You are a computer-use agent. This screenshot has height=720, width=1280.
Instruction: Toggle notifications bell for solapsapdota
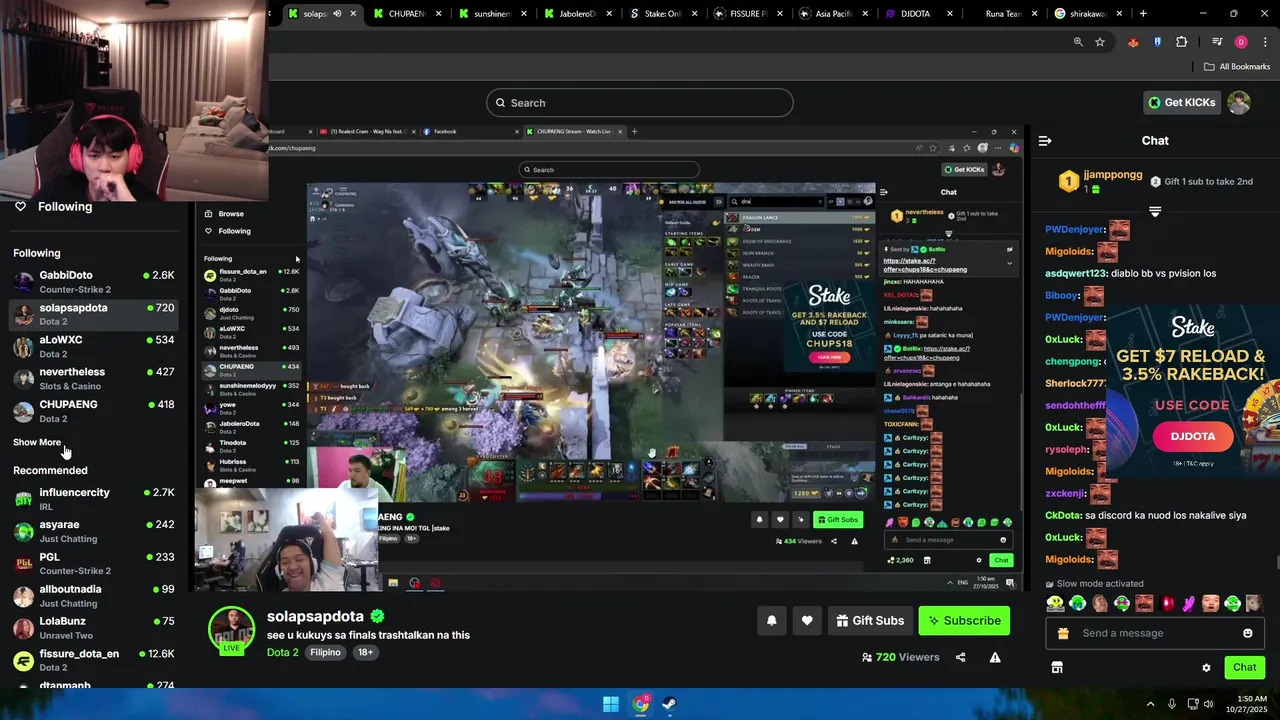pos(771,620)
